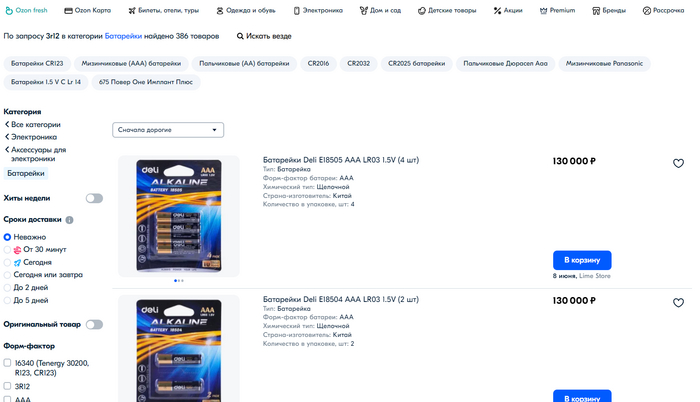The image size is (700, 402).
Task: Open Электроника category in top bar
Action: pos(318,10)
